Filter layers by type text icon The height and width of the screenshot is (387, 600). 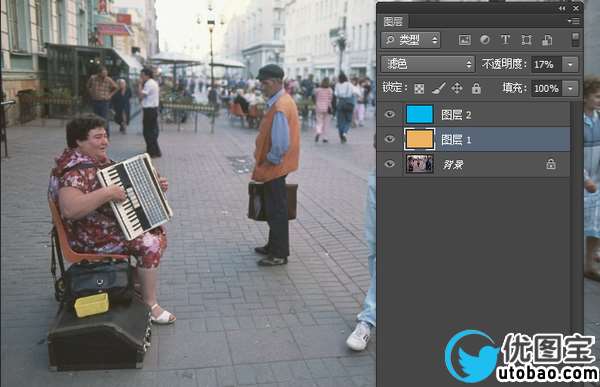[505, 40]
